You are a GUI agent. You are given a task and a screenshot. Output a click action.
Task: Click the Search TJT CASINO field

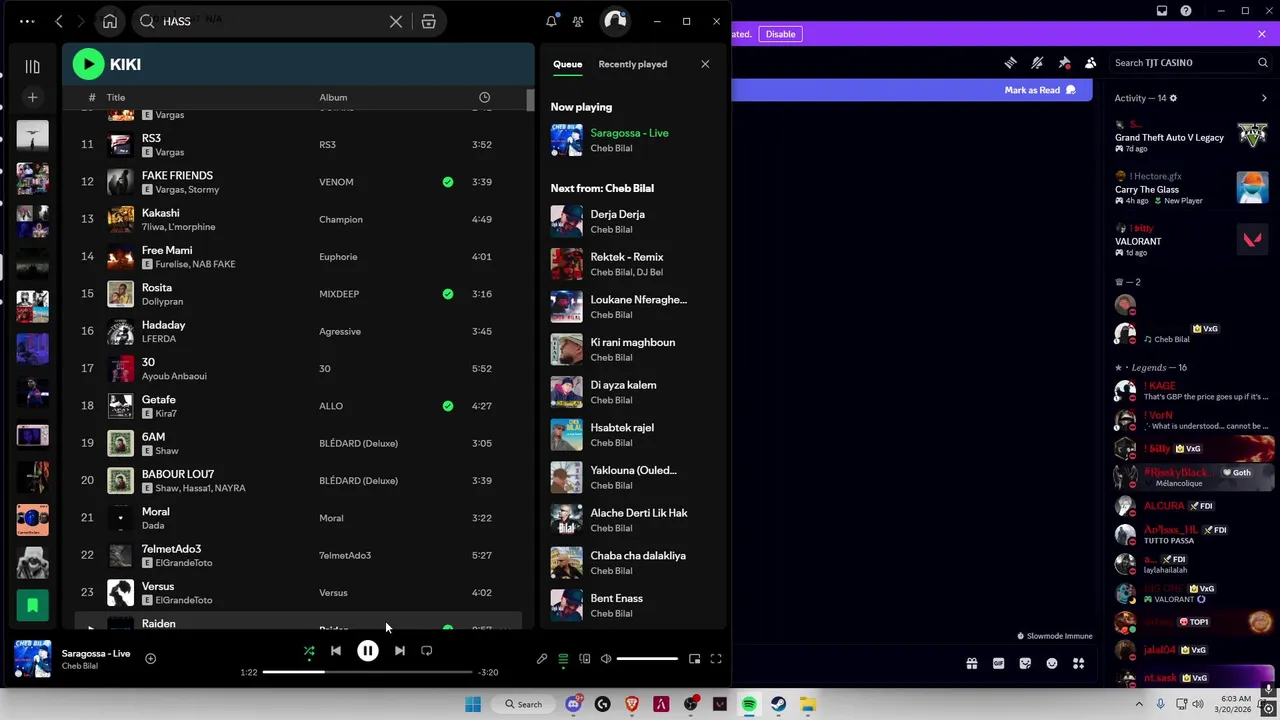[1190, 62]
